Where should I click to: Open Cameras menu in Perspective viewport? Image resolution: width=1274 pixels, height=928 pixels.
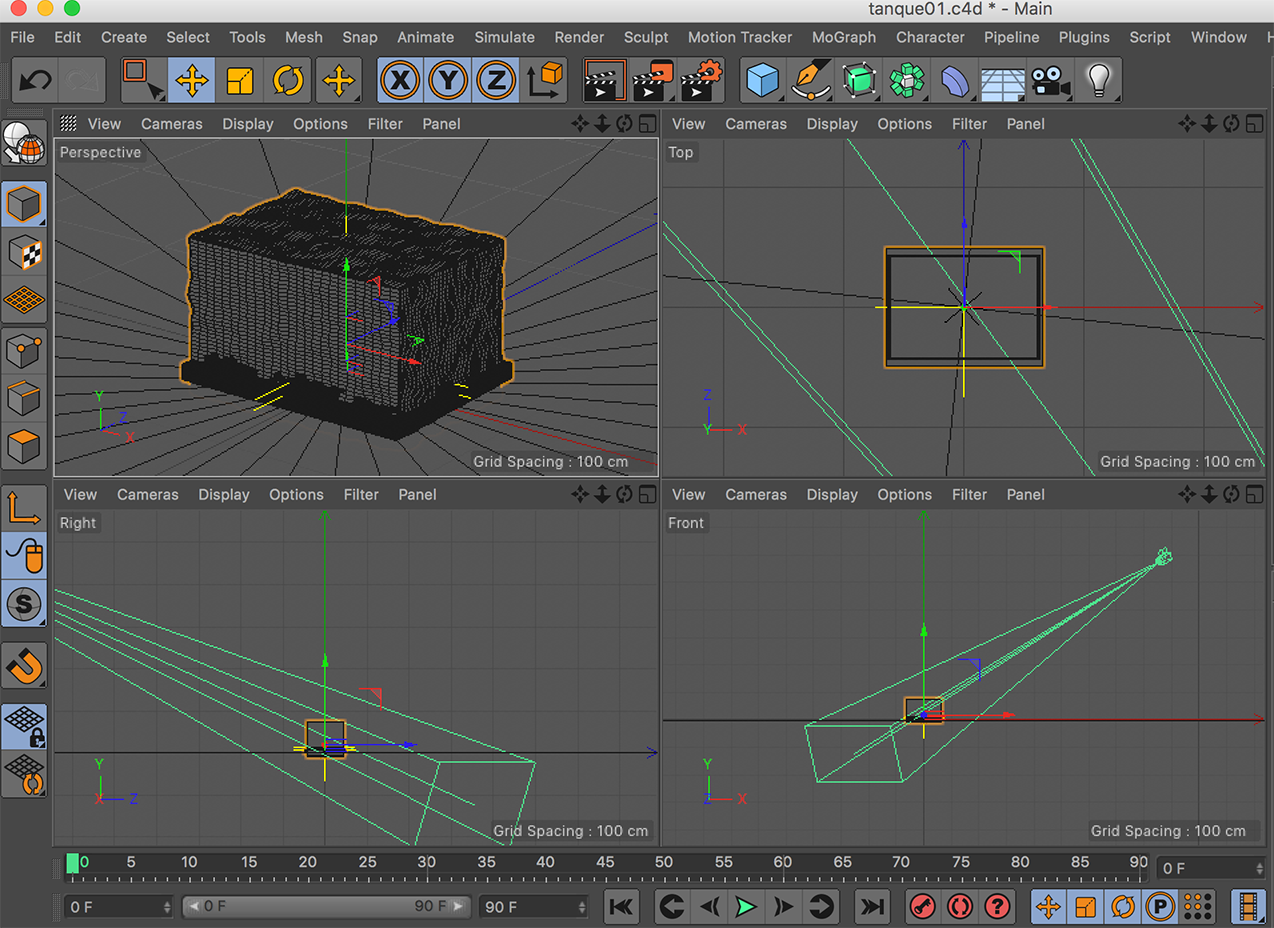[171, 124]
